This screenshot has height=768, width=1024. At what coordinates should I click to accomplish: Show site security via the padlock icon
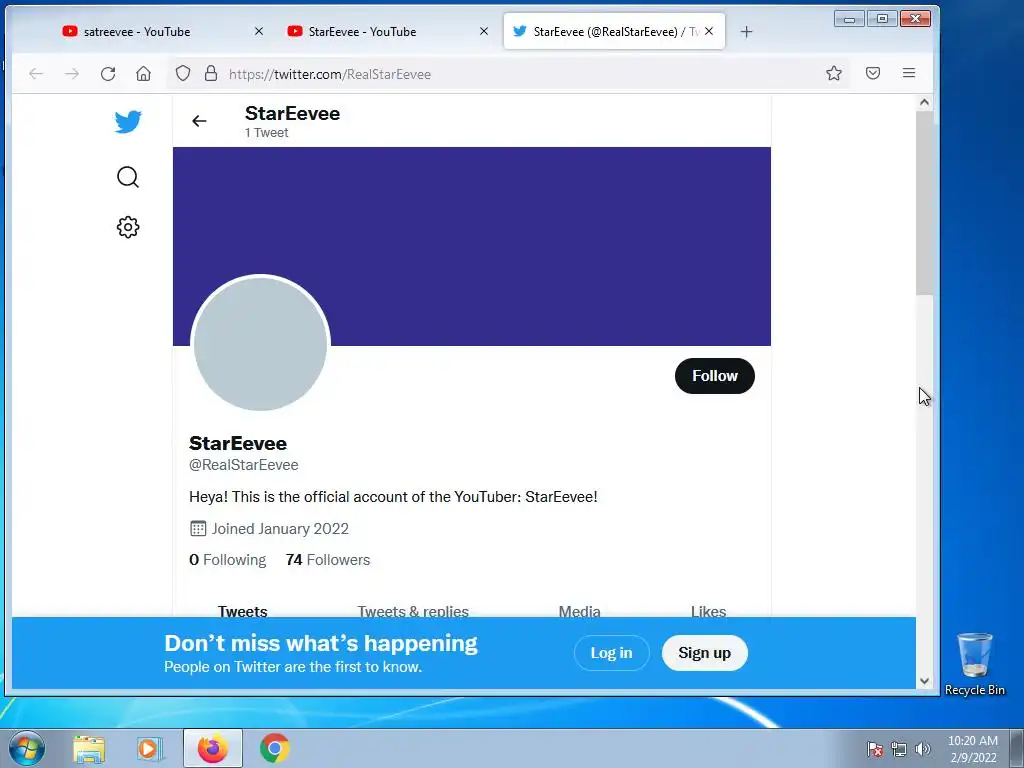tap(211, 73)
